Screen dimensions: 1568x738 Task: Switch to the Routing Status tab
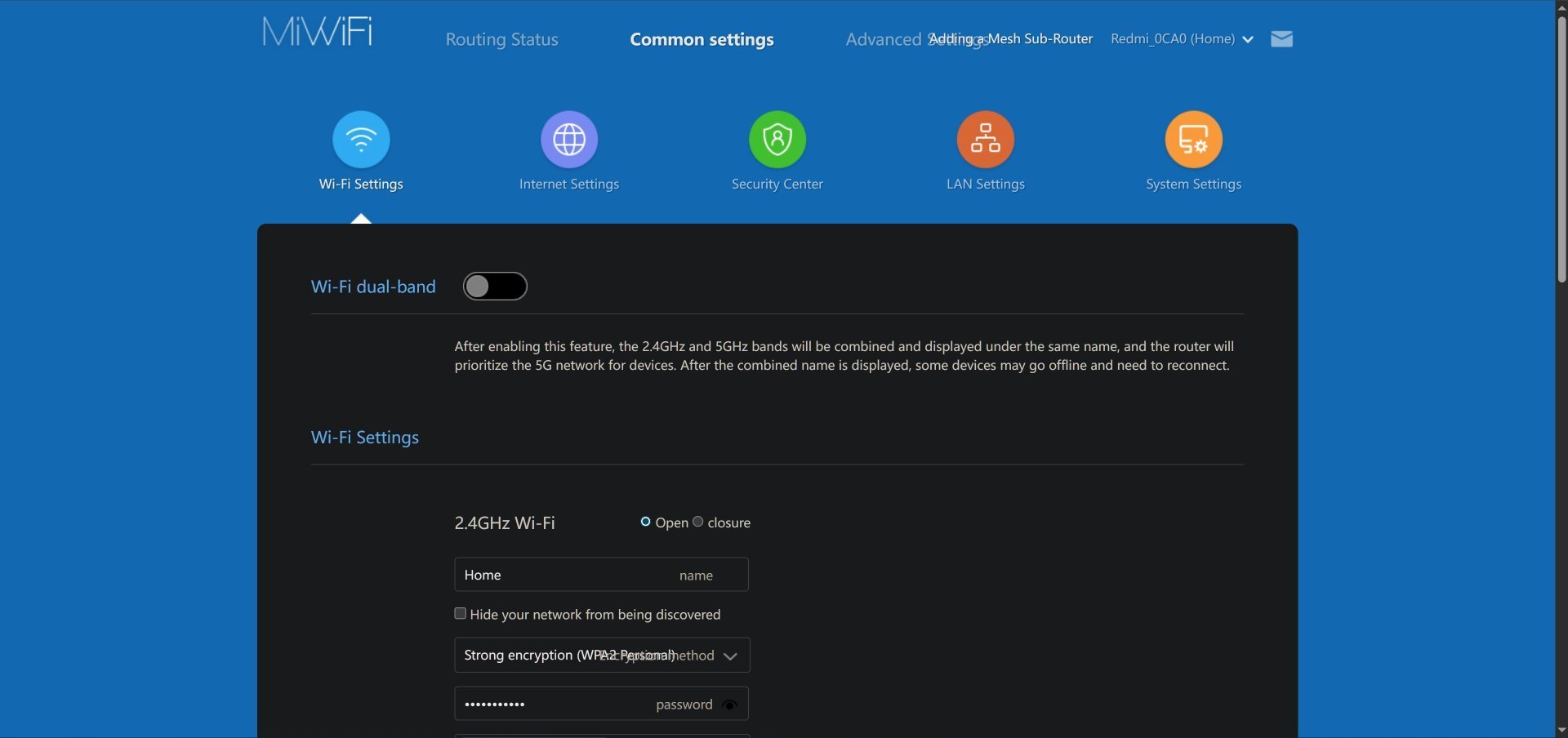(x=501, y=39)
